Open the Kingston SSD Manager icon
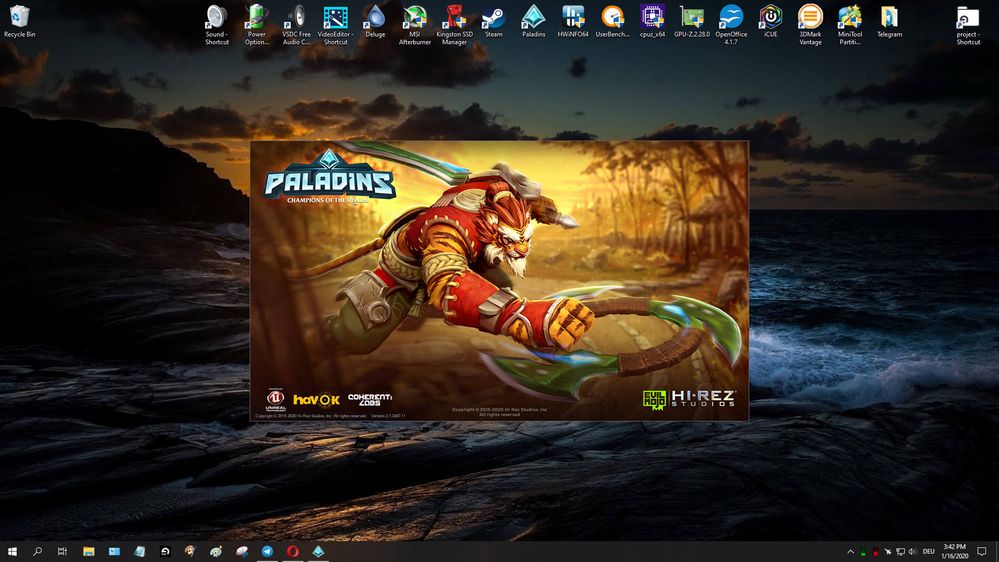 (454, 24)
